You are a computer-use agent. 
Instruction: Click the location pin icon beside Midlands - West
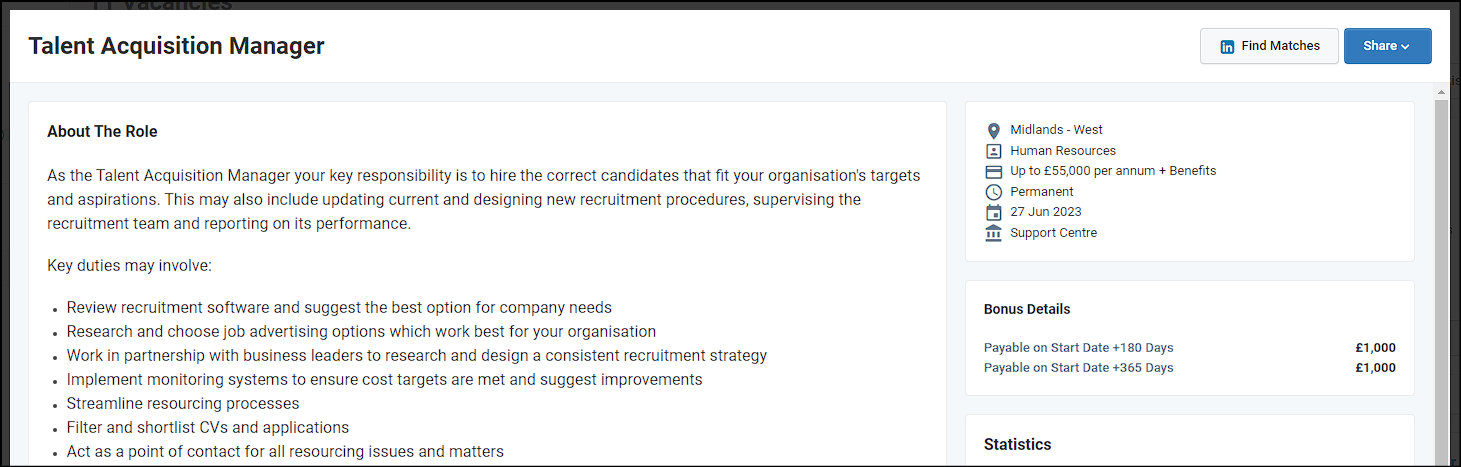[x=993, y=131]
